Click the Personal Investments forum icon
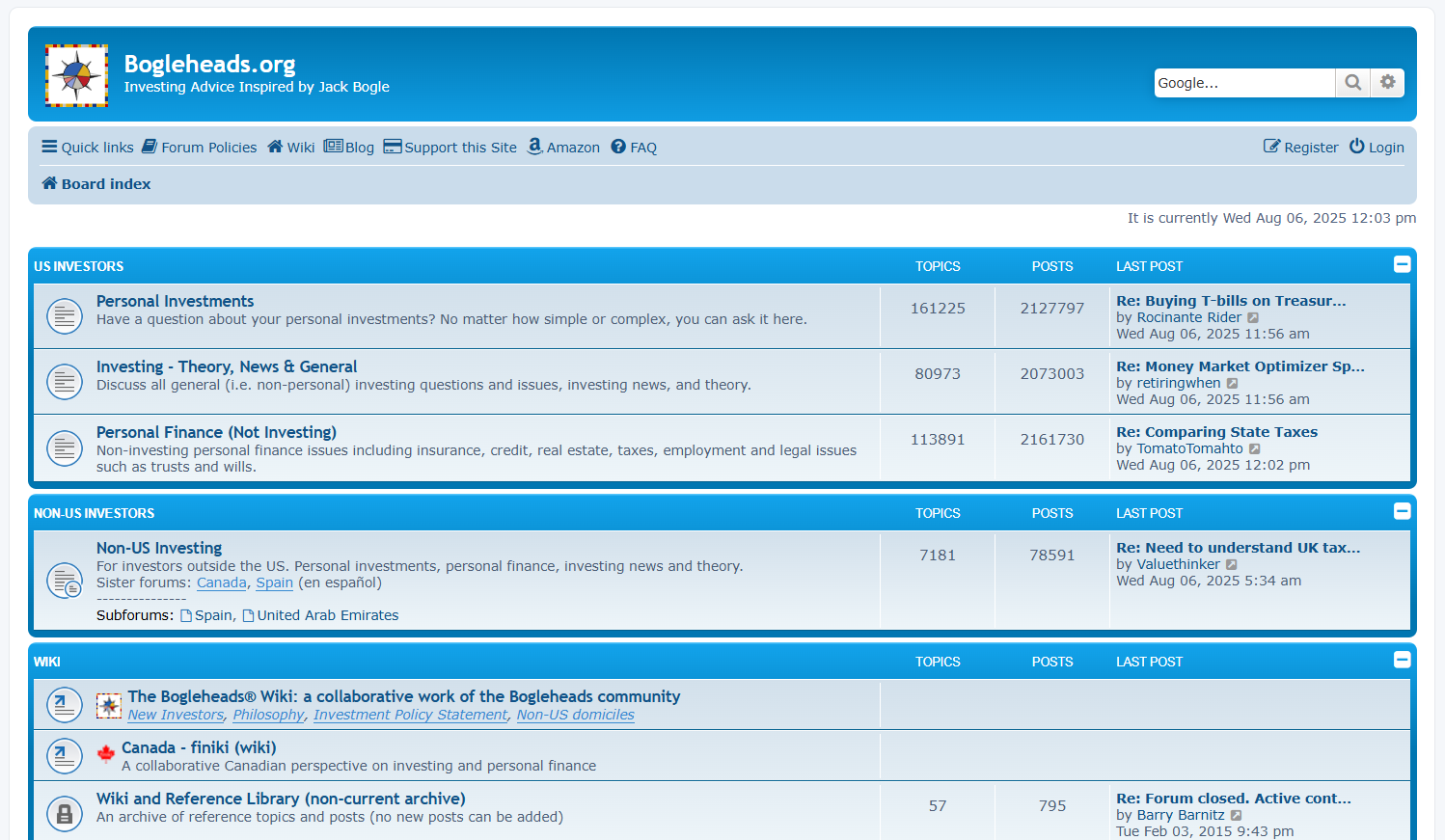 tap(65, 316)
